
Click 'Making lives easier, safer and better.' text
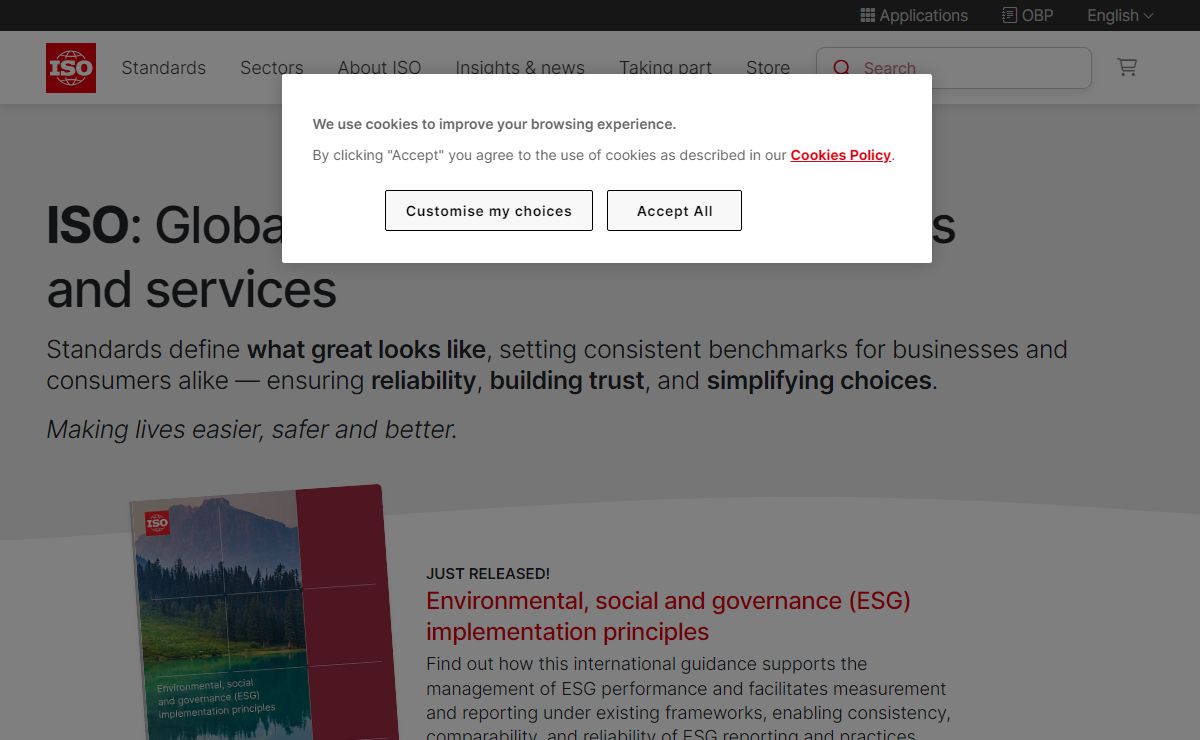pos(252,429)
